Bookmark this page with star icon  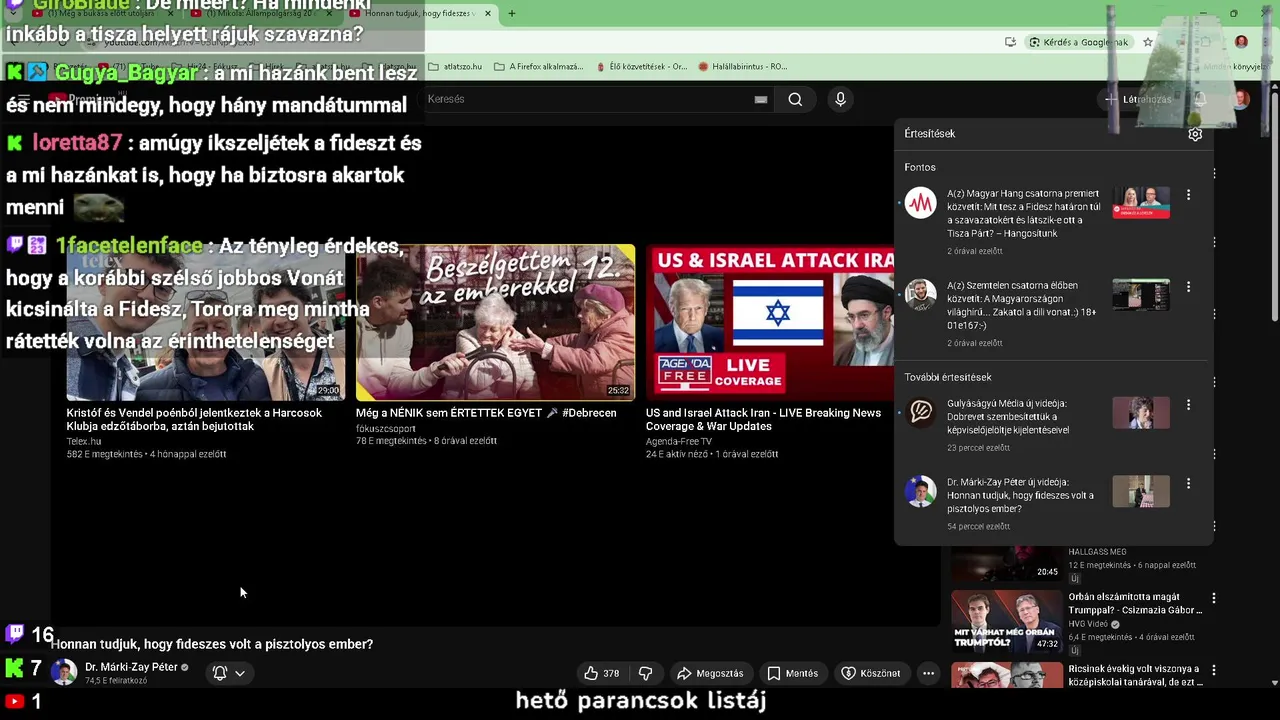1148,42
